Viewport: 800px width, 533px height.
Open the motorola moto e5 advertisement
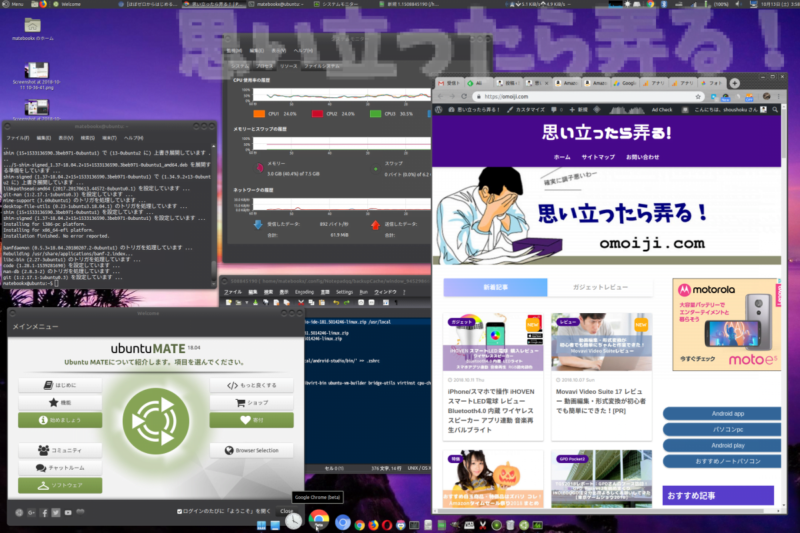pyautogui.click(x=727, y=324)
